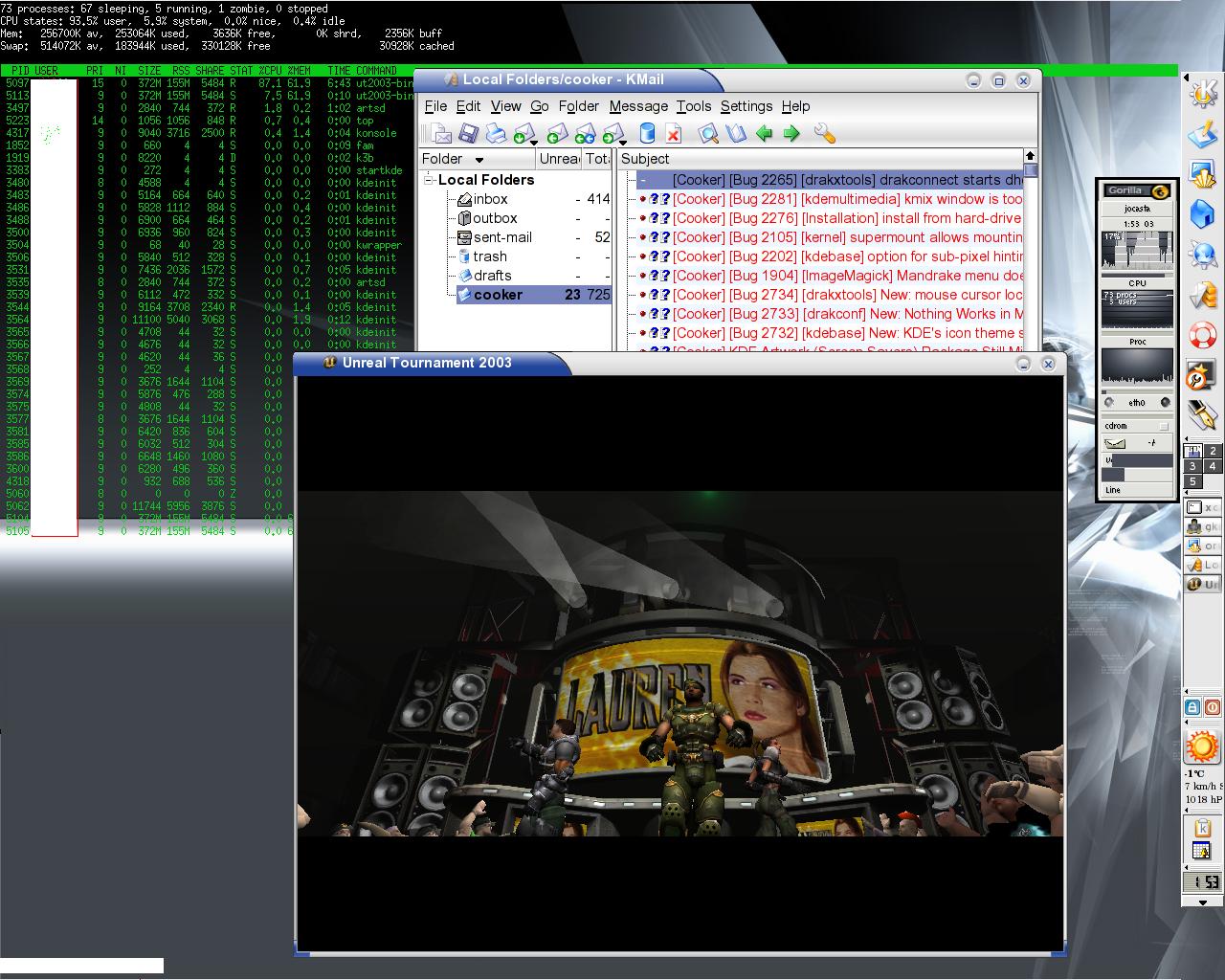Click the green Next arrow in KMail
Viewport: 1225px width, 980px height.
coord(791,133)
